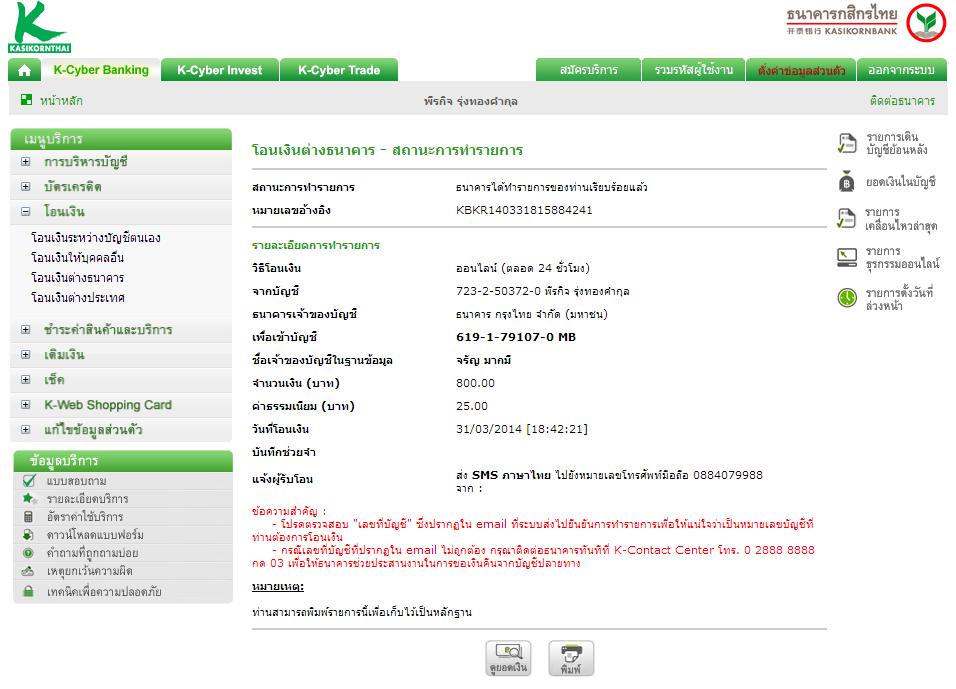Click the เมนูบริการ panel header
Screen dimensions: 956x689
[x=121, y=139]
